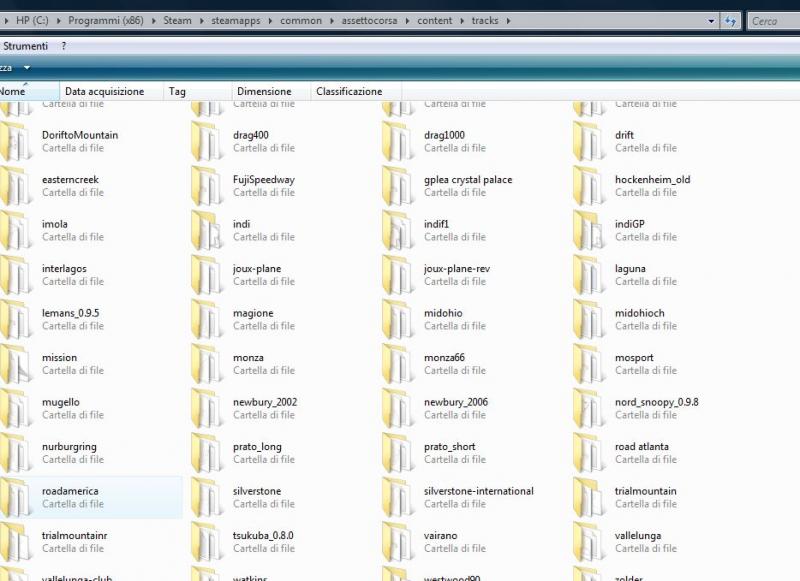
Task: Go to assettocorsa in address bar
Action: click(369, 21)
